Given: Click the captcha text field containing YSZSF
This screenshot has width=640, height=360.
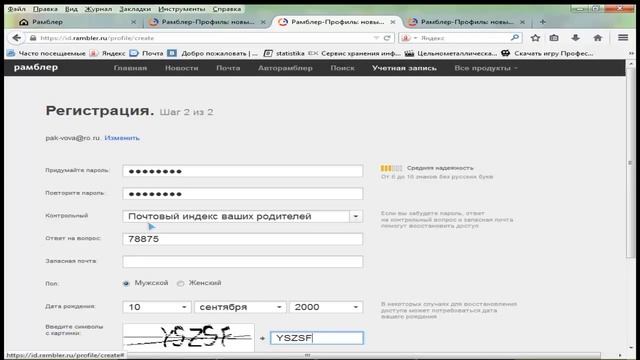Looking at the screenshot, I should 316,338.
